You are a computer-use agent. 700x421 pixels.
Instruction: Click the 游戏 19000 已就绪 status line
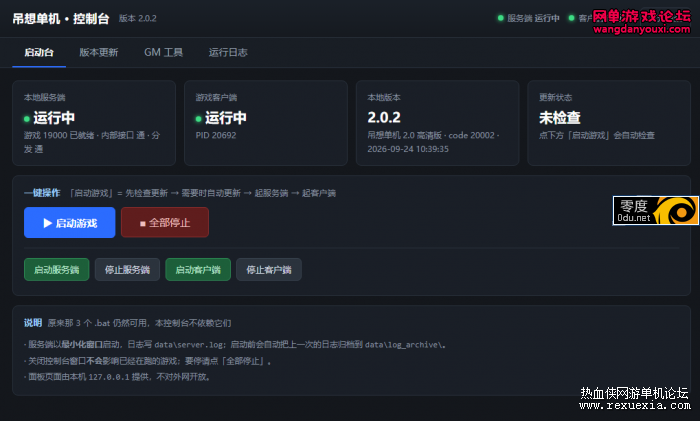coord(92,142)
